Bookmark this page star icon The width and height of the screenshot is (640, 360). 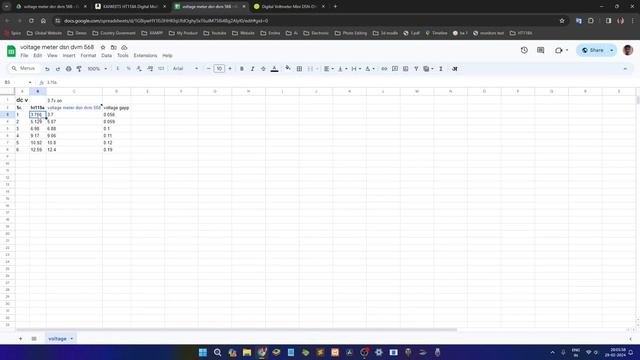(x=562, y=21)
